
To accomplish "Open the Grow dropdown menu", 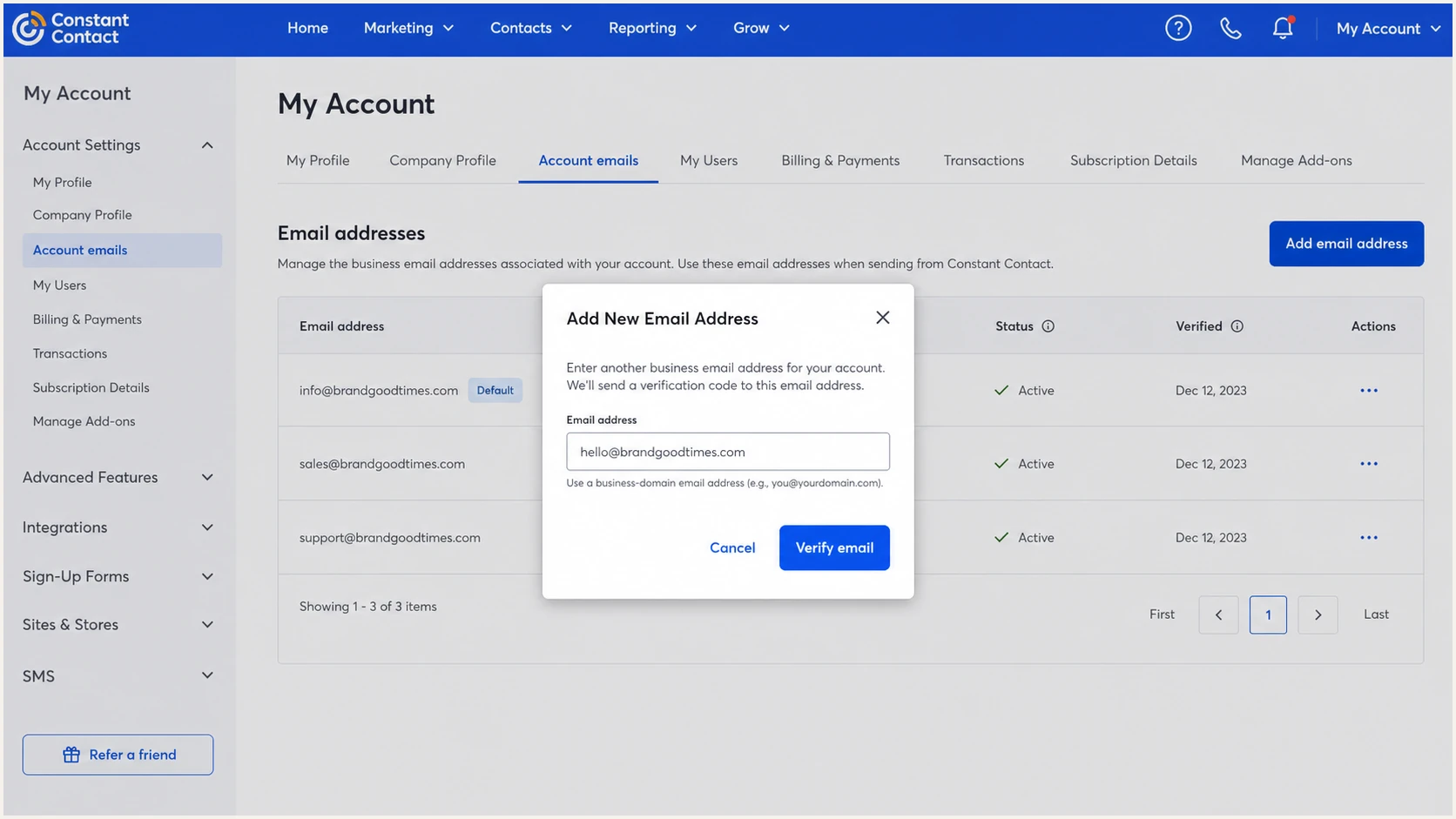I will pyautogui.click(x=761, y=28).
